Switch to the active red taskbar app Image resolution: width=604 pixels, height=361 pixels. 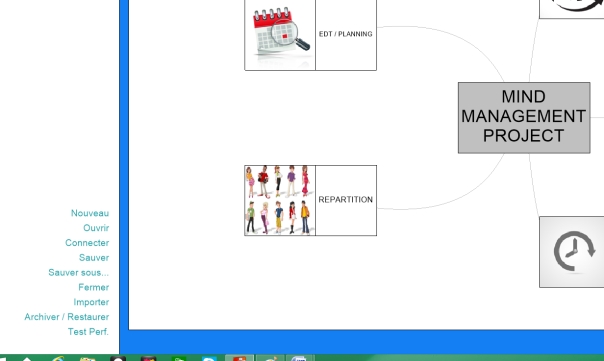pyautogui.click(x=239, y=358)
